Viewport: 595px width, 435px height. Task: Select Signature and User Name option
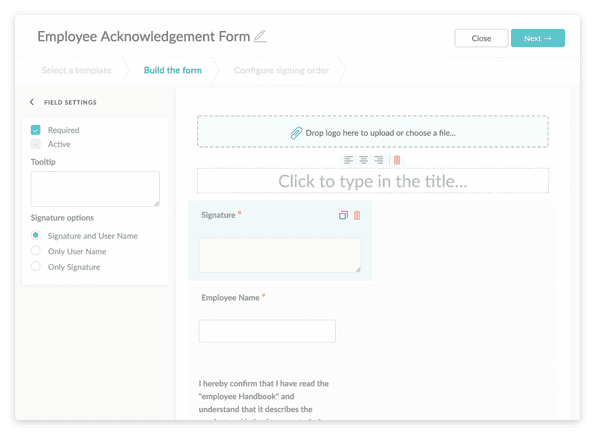[36, 235]
